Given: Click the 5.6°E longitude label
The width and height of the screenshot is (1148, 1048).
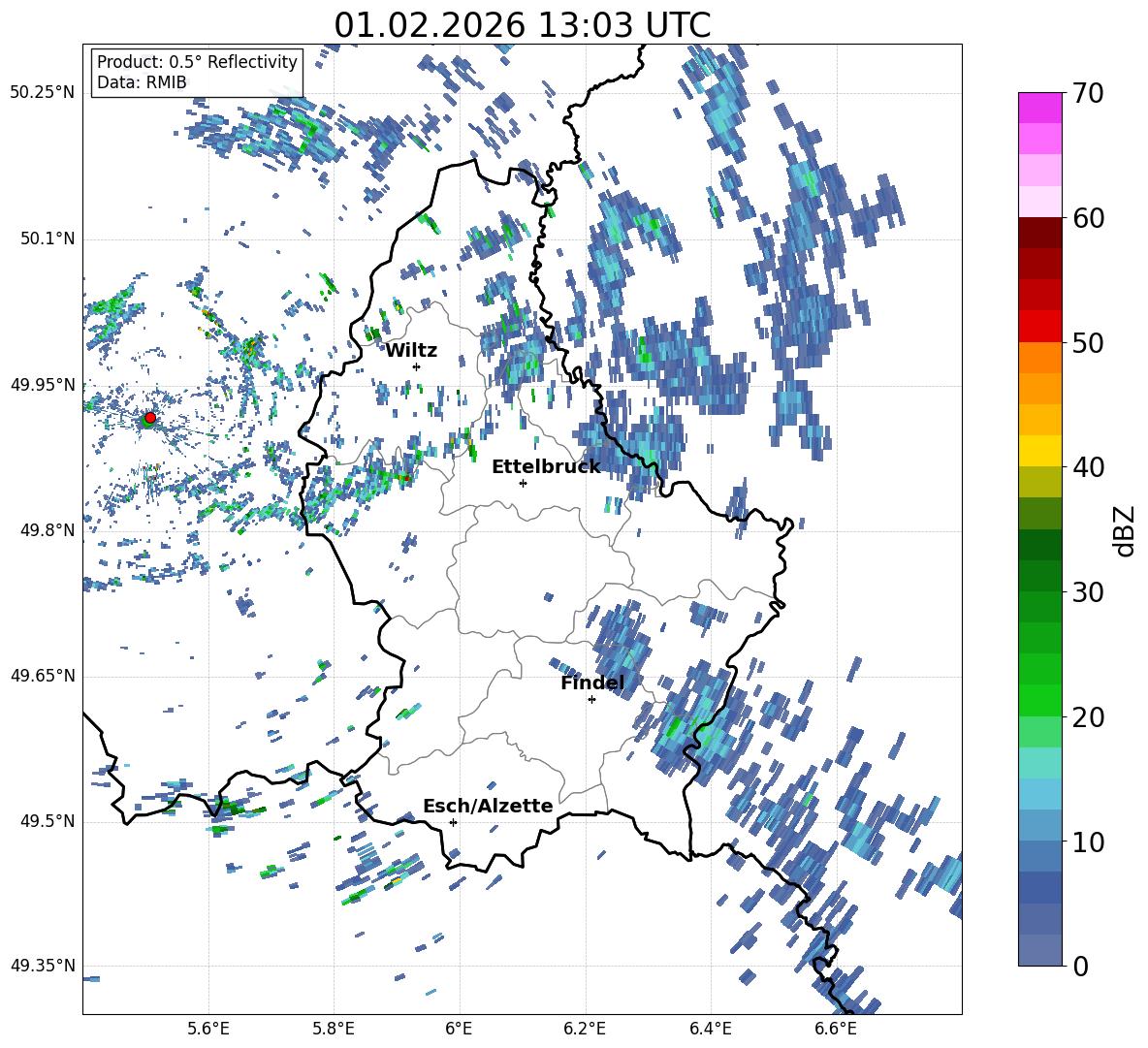Looking at the screenshot, I should coord(207,1029).
